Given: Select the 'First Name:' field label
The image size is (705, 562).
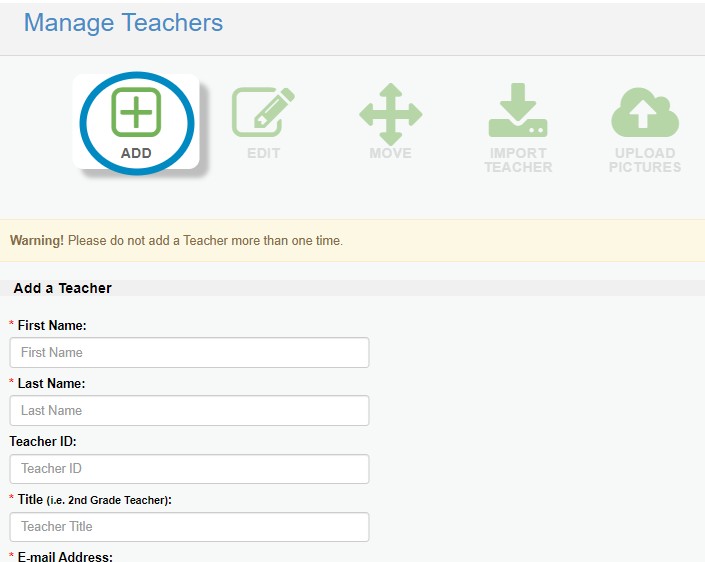Looking at the screenshot, I should tap(52, 325).
